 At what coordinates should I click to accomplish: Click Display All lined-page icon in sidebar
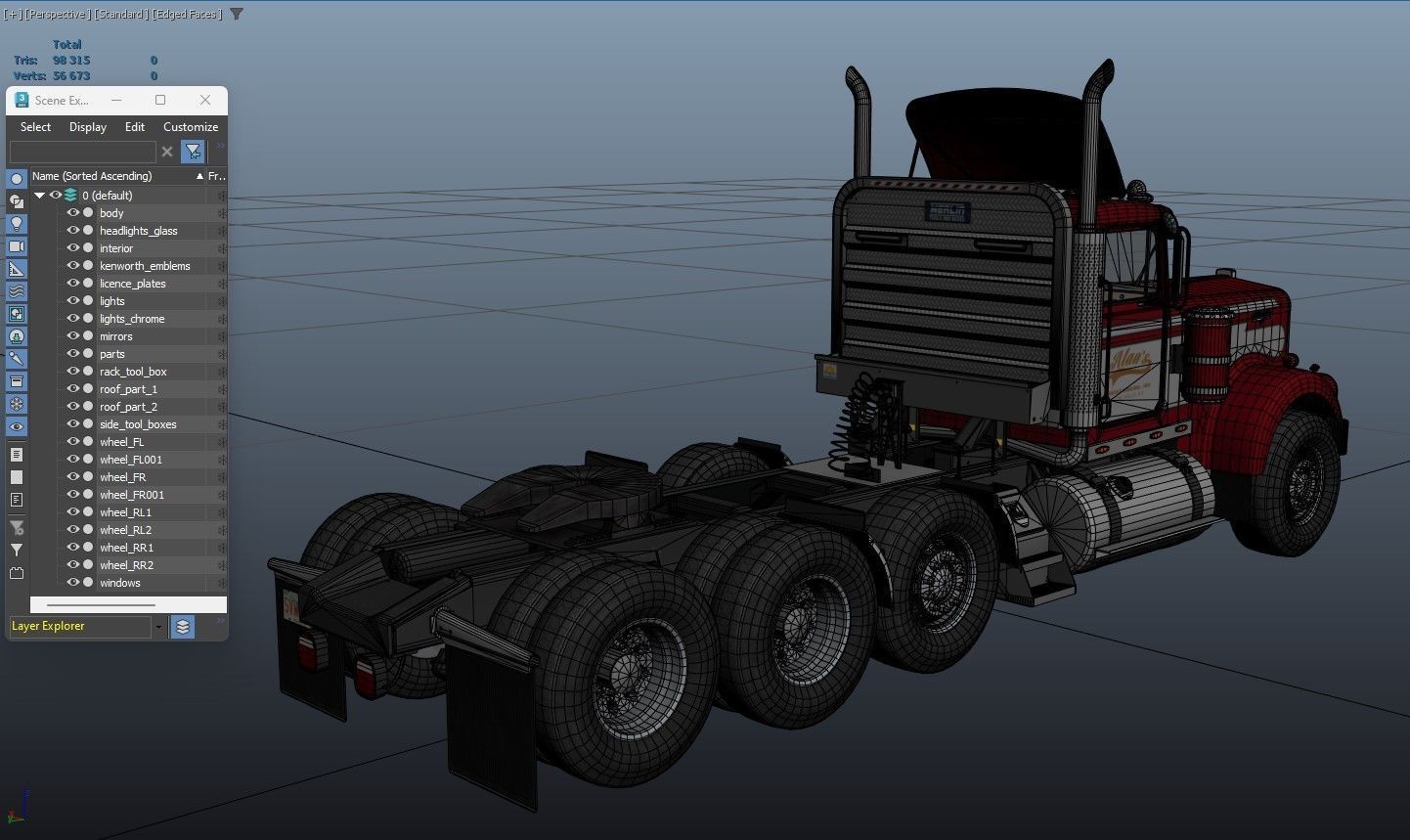(x=17, y=455)
